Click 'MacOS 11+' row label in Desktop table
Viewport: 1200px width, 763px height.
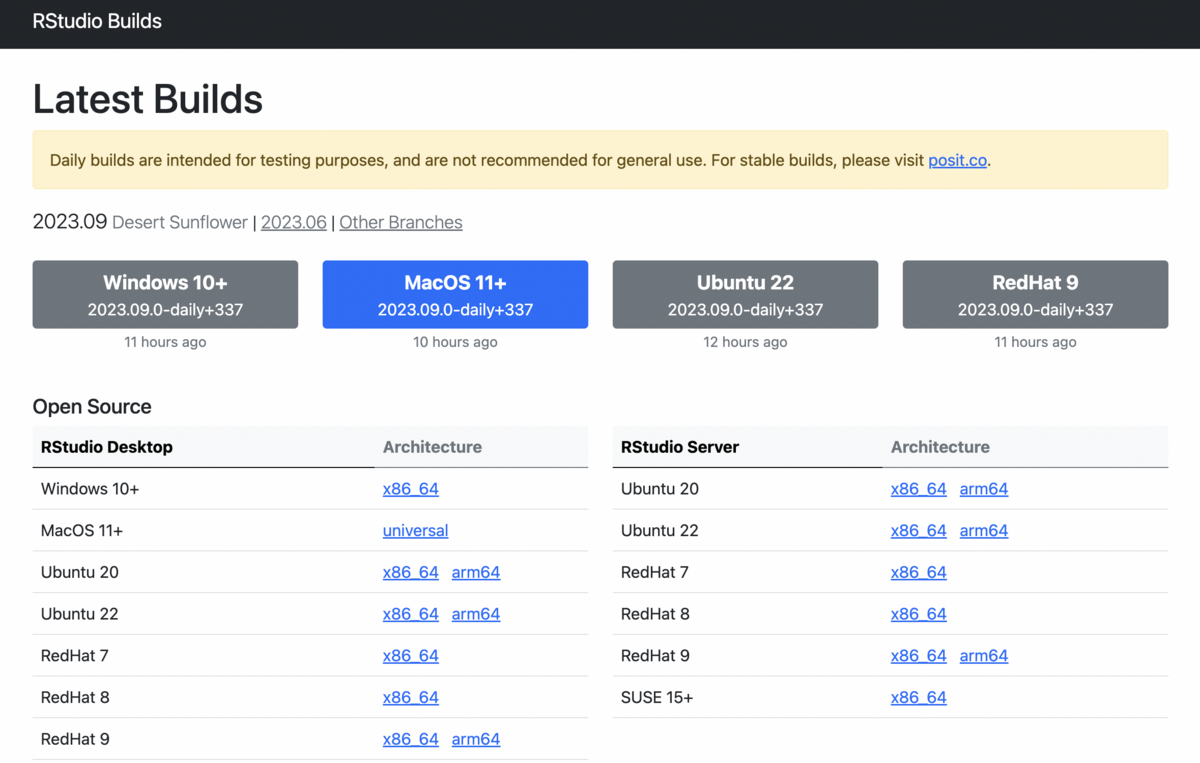point(82,531)
